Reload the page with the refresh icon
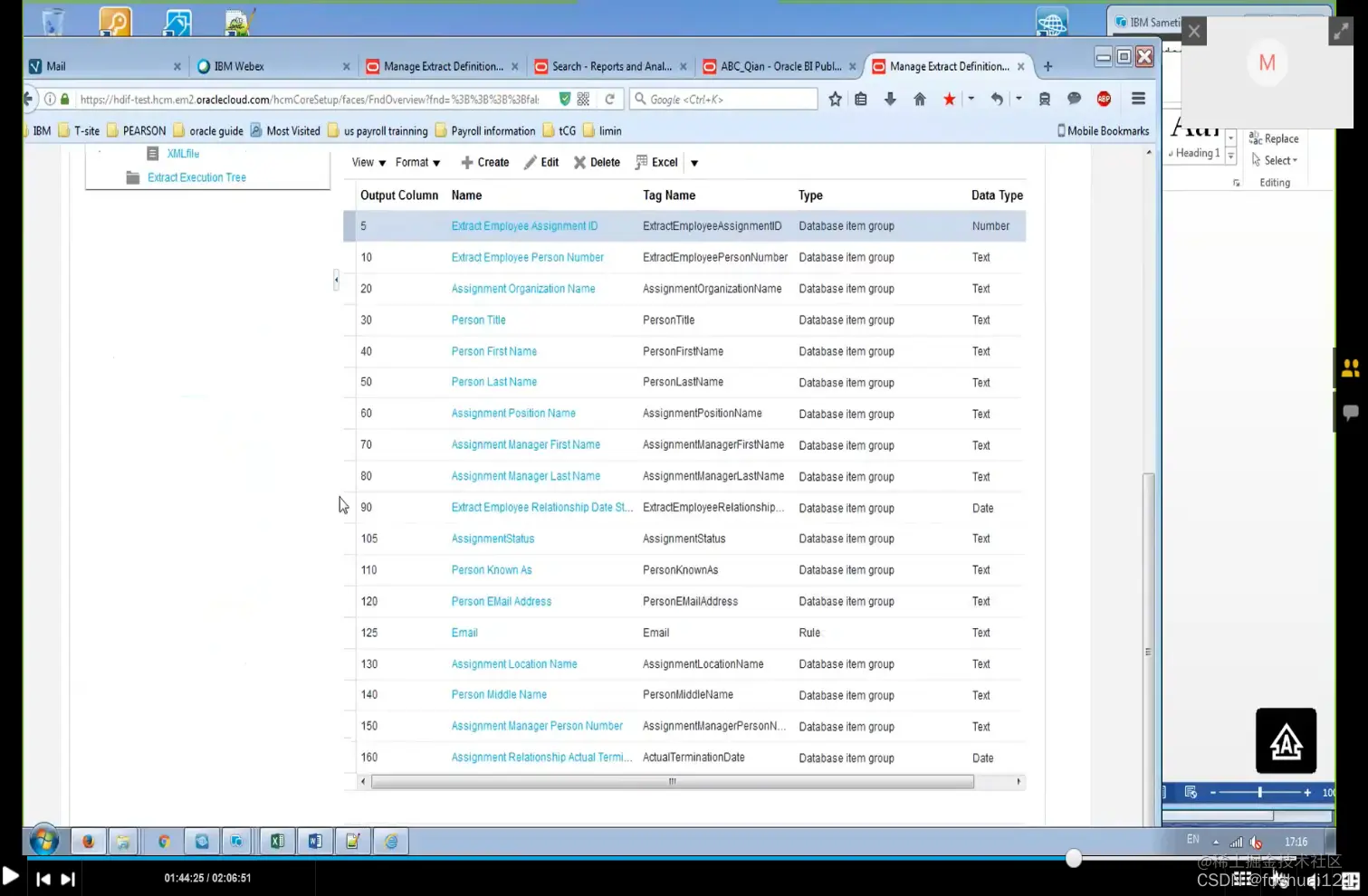This screenshot has width=1368, height=896. [x=610, y=99]
